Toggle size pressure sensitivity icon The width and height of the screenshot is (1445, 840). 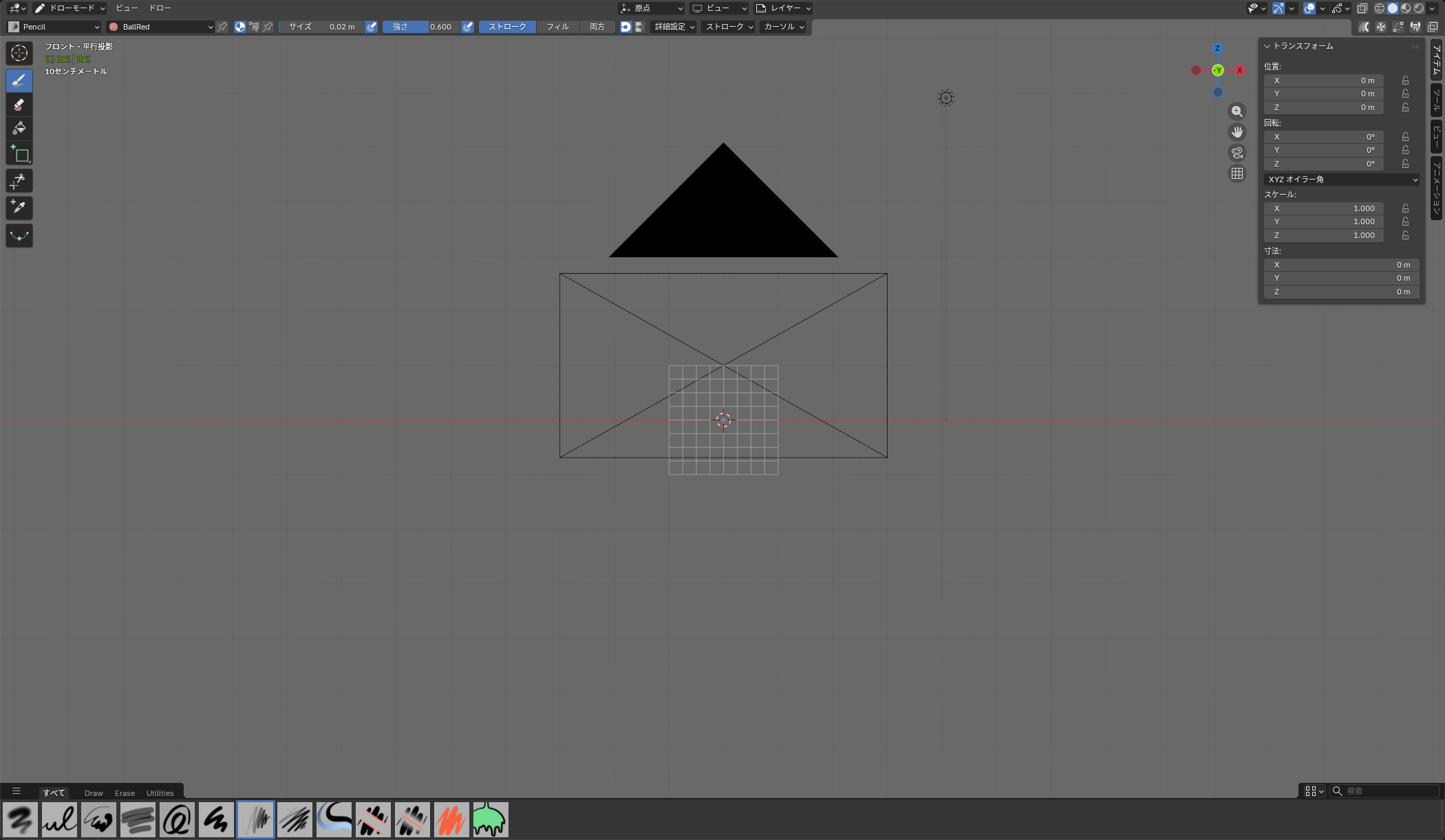point(372,27)
